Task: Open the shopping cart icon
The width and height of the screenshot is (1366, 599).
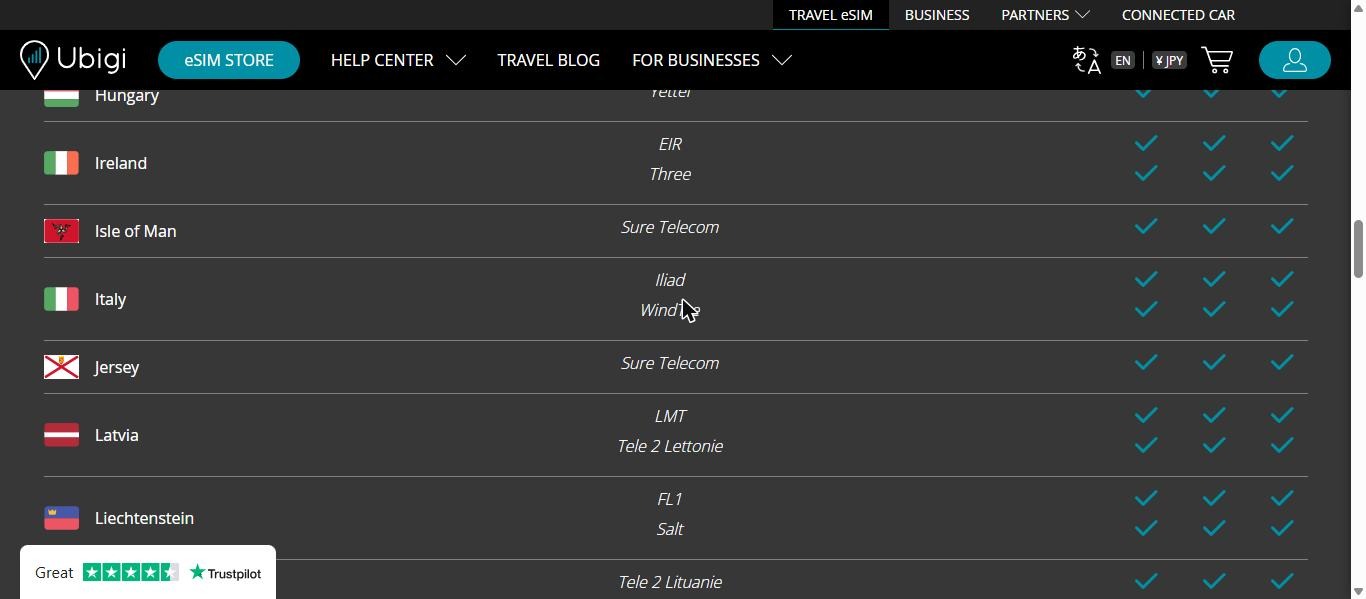Action: [1217, 60]
